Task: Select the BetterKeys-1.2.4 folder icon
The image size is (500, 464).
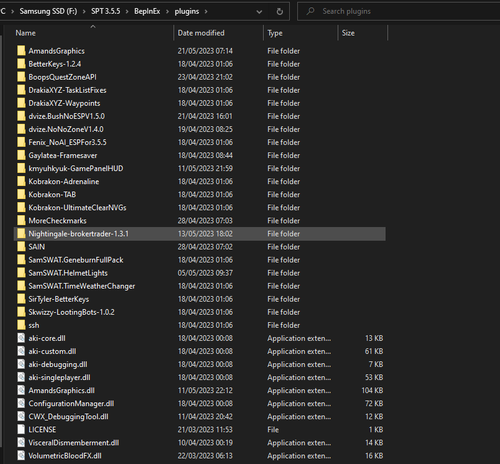Action: click(21, 64)
